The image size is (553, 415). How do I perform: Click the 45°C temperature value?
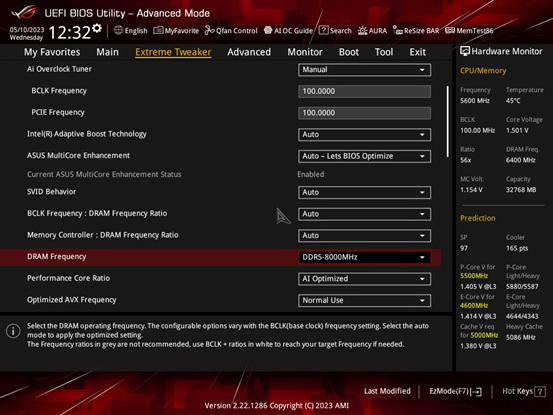click(x=513, y=101)
